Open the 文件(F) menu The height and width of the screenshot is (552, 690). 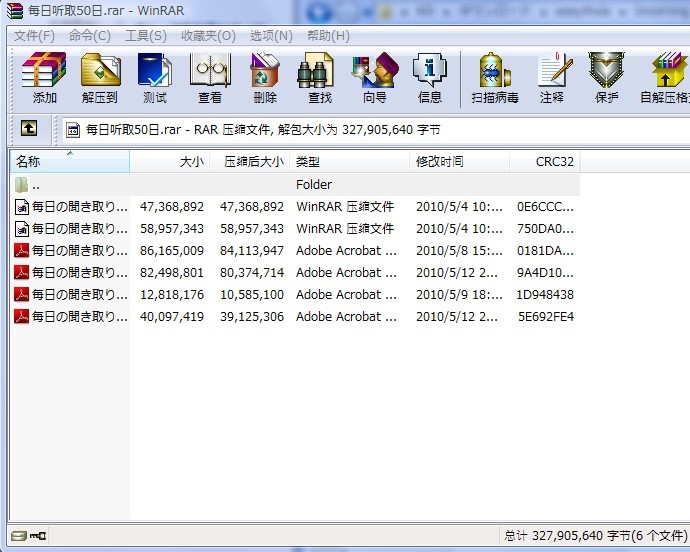[34, 36]
